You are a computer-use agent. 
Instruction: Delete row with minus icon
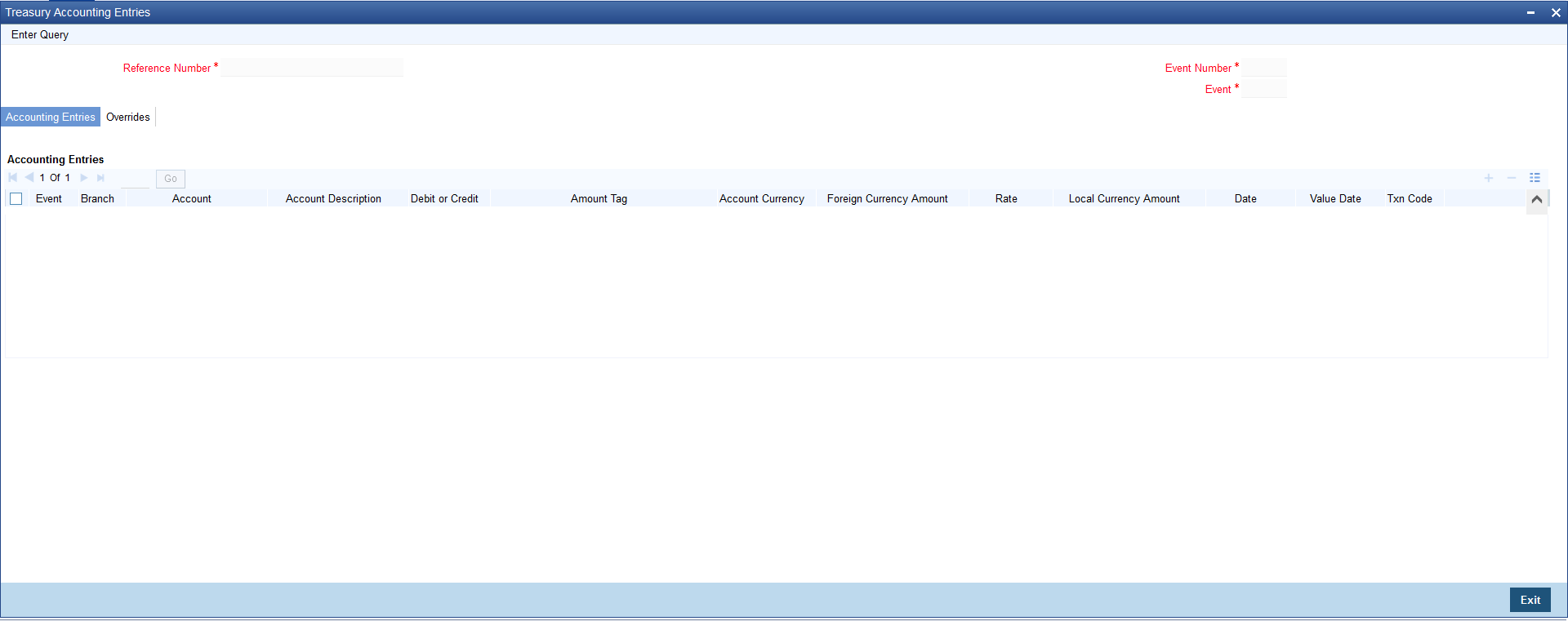coord(1512,178)
